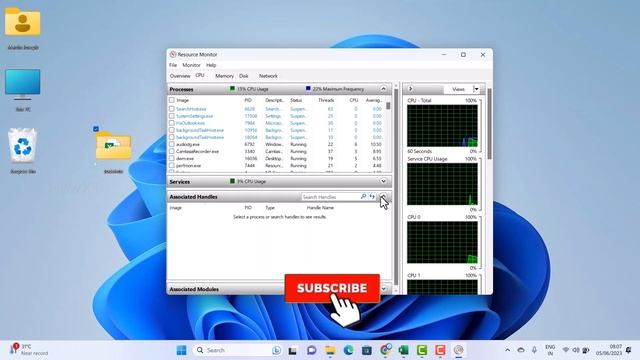The height and width of the screenshot is (360, 640).
Task: Click Resource Monitor taskbar icon
Action: (x=459, y=350)
